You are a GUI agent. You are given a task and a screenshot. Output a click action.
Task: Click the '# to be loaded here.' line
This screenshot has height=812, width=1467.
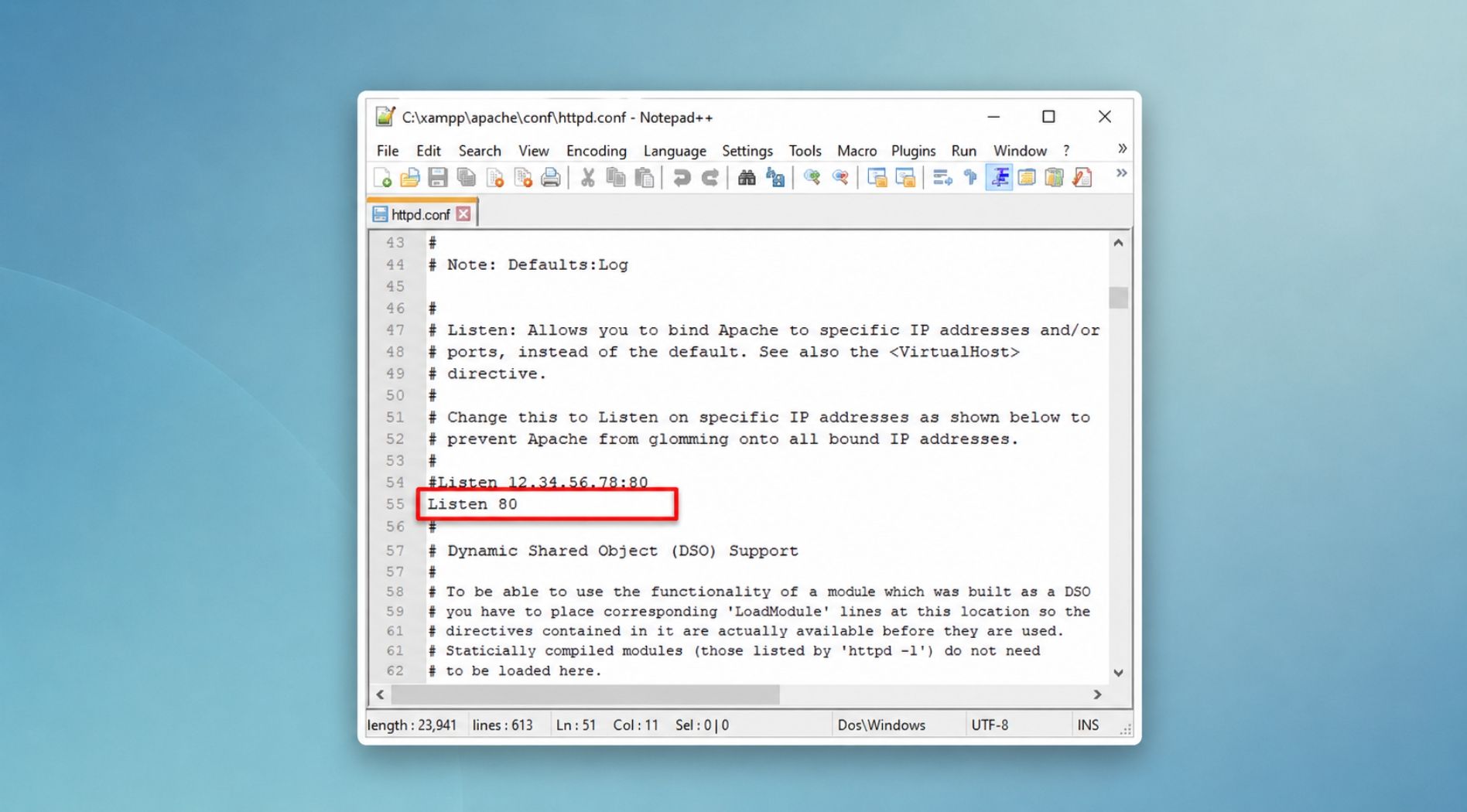coord(515,671)
